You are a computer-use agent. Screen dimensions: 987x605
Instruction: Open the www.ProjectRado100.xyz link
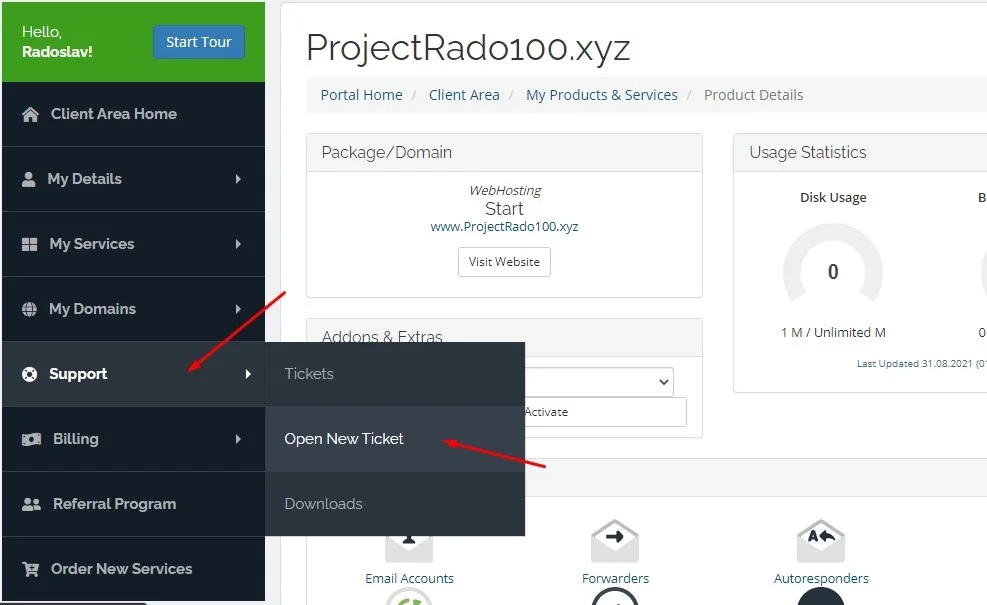504,226
